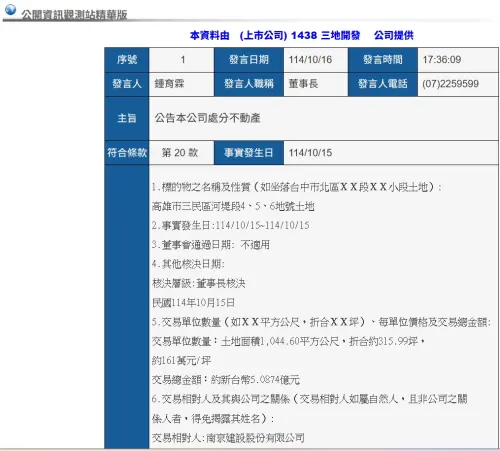Click line 6.交易相對人及其與公司之關係
500x451 pixels.
tap(309, 399)
